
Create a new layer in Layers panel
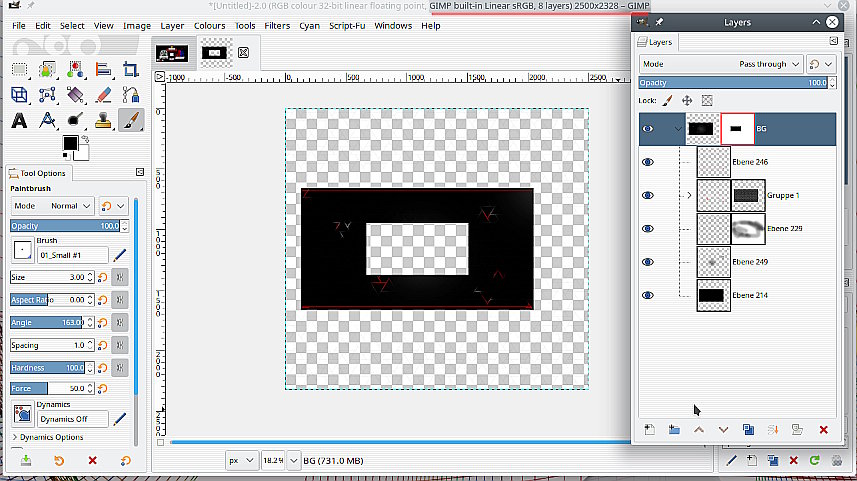649,429
